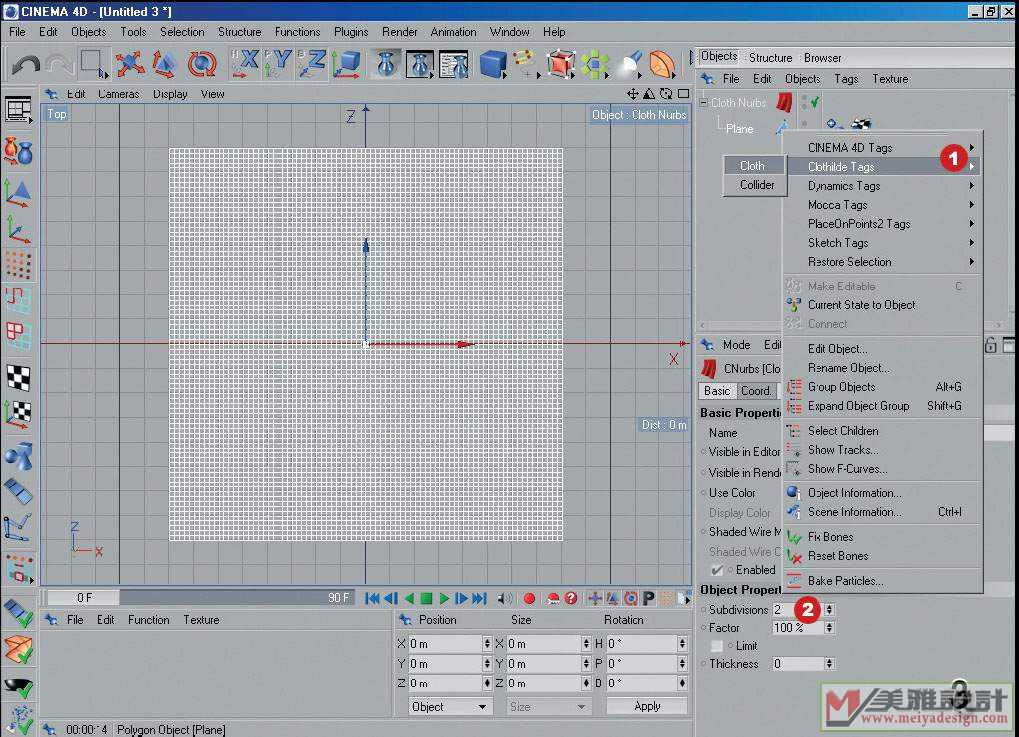Open the deformer objects icon

tap(662, 64)
